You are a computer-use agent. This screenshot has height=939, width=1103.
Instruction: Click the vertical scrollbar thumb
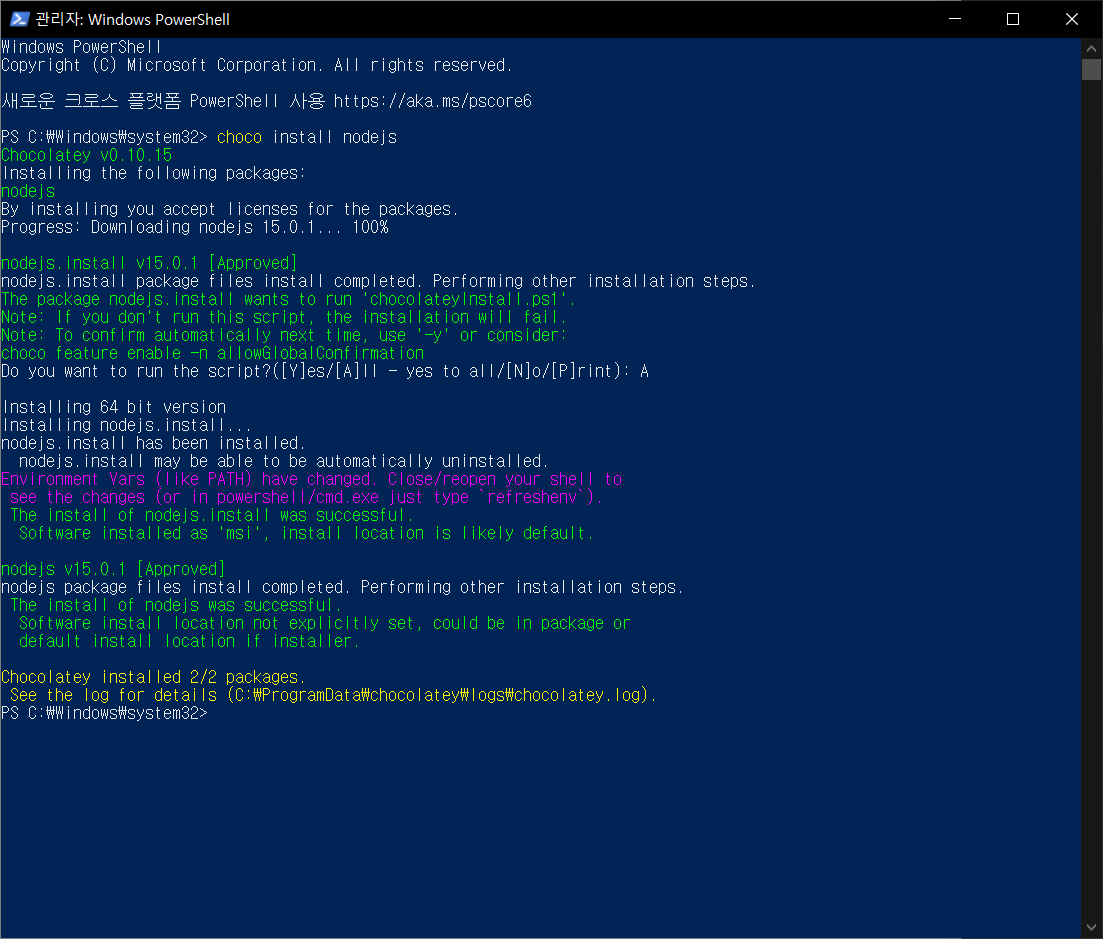point(1091,70)
